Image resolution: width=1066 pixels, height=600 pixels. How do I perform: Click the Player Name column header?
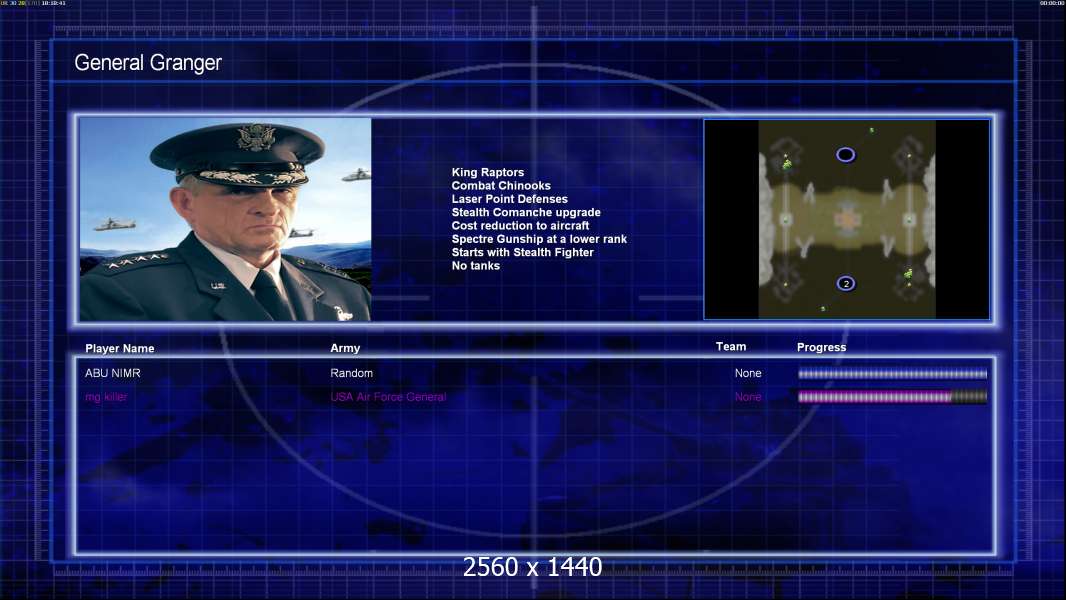point(120,349)
